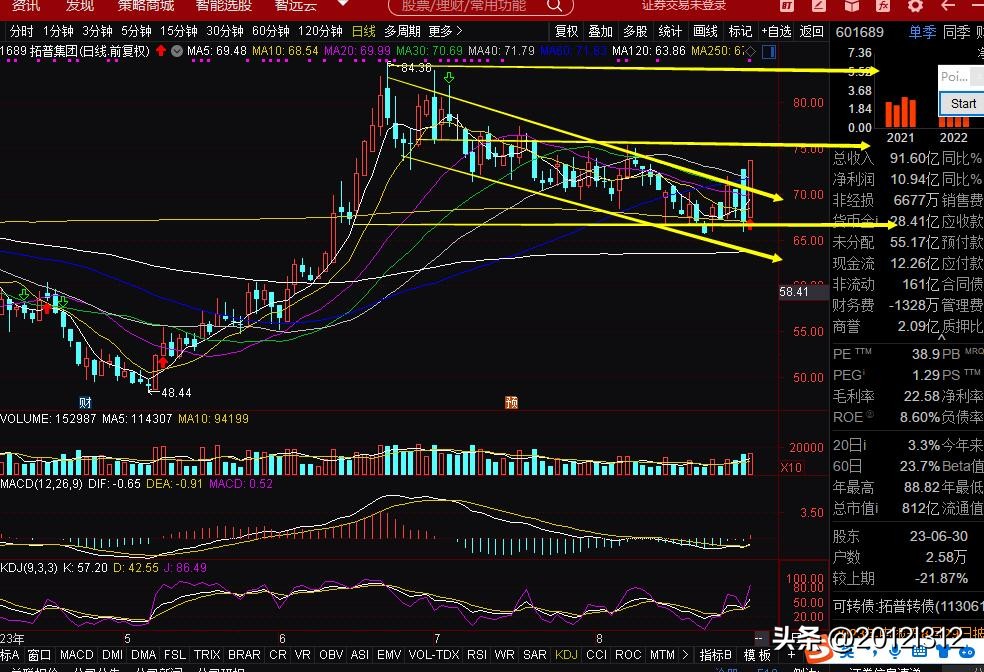
Task: Open 发现 menu
Action: pyautogui.click(x=80, y=6)
